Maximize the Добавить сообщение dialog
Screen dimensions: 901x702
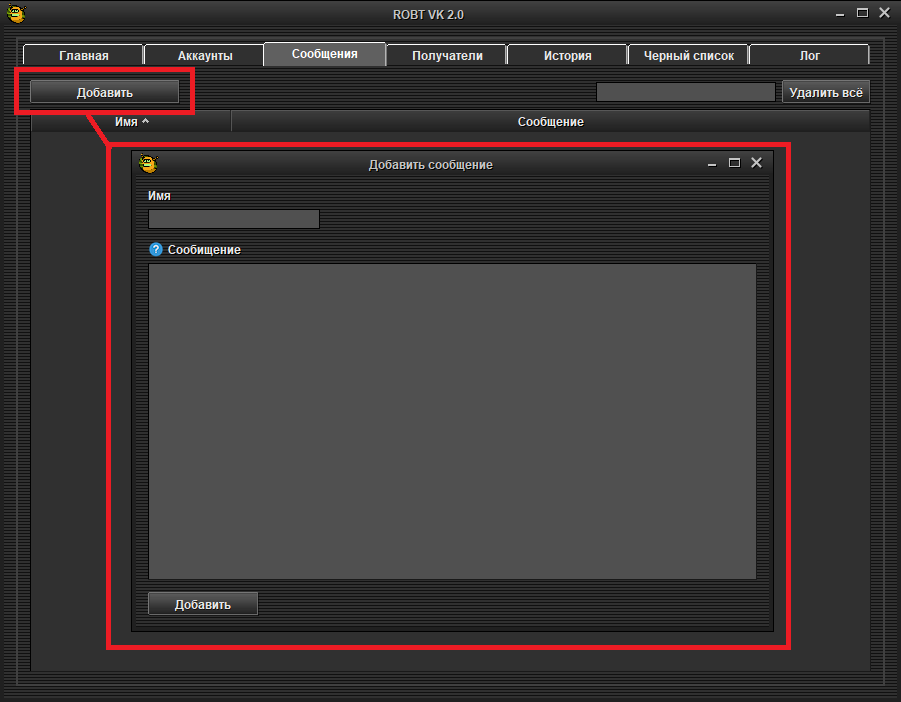(x=734, y=163)
